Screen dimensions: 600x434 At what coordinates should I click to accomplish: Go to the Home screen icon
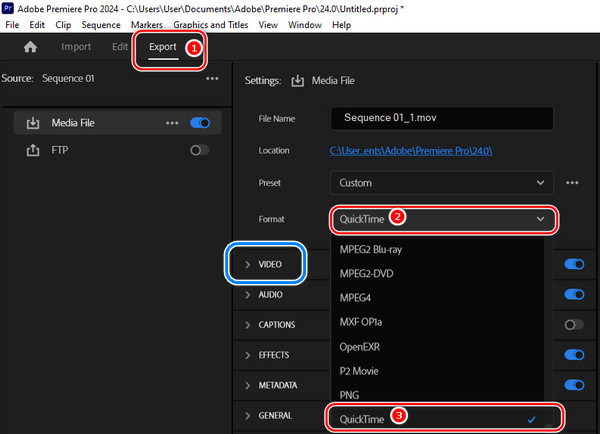[30, 47]
